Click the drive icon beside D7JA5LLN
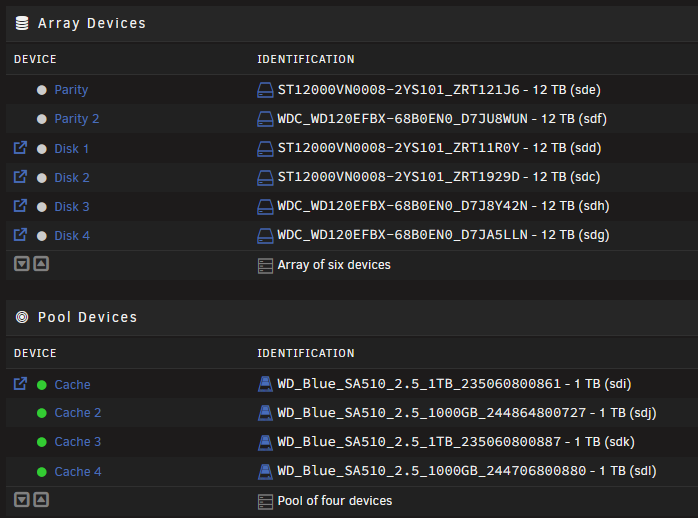Image resolution: width=698 pixels, height=518 pixels. 265,235
